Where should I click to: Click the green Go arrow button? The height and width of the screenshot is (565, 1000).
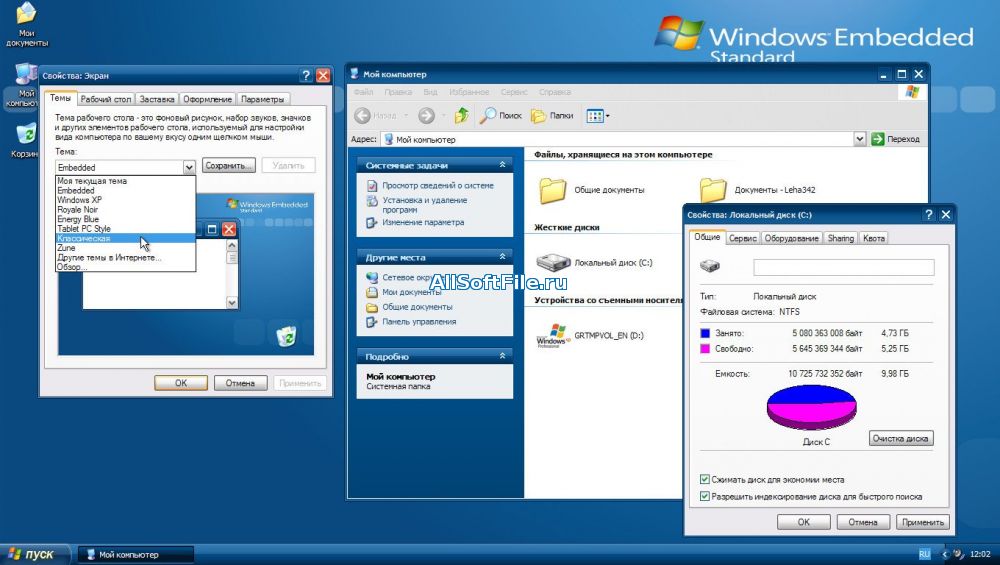click(878, 139)
